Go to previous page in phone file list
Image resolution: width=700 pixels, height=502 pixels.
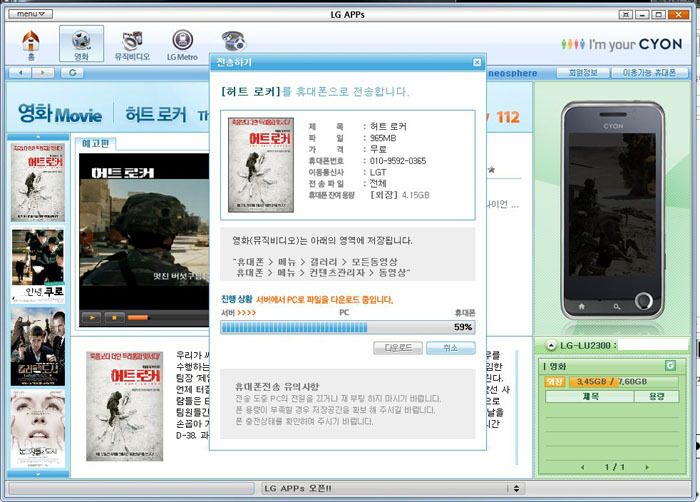click(583, 467)
